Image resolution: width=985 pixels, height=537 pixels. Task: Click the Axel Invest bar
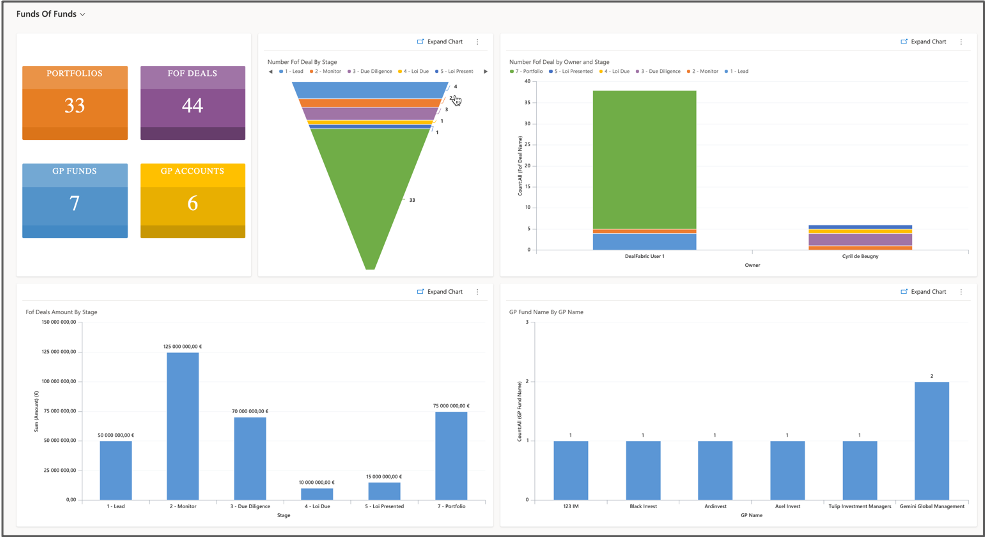787,470
